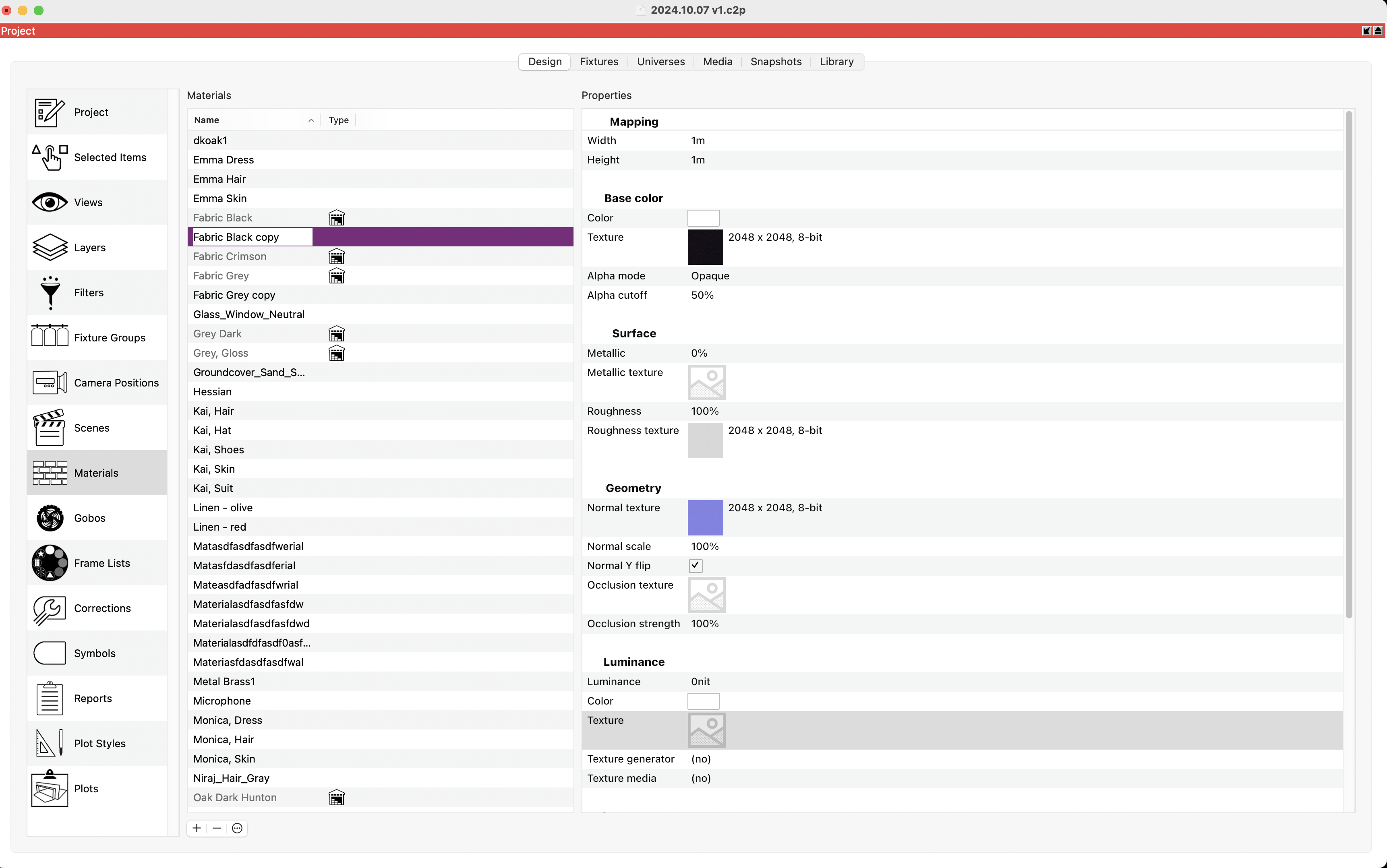Select the Frame Lists sidebar icon

pos(50,563)
